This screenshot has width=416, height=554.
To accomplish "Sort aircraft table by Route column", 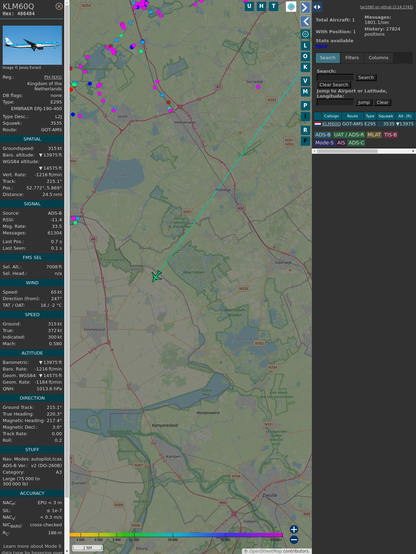I will (352, 116).
